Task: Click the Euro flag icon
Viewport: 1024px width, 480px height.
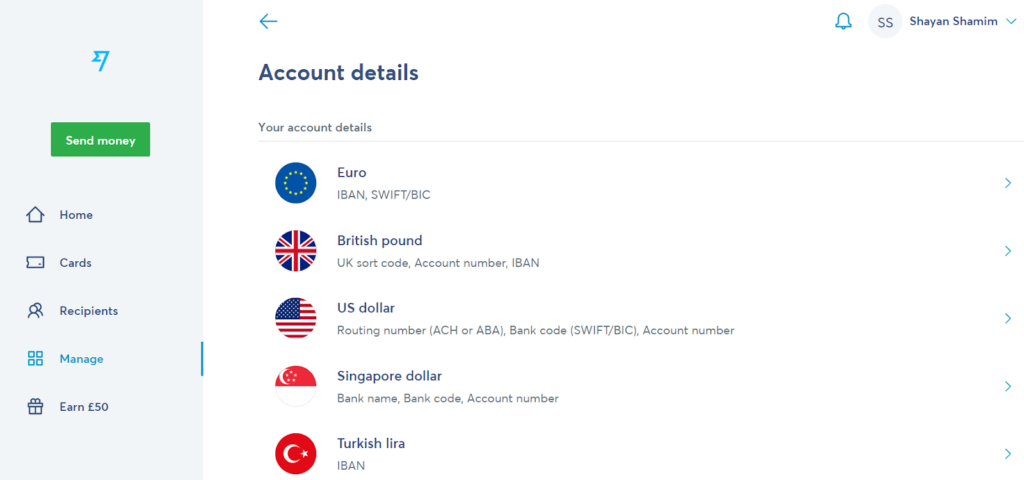Action: 296,182
